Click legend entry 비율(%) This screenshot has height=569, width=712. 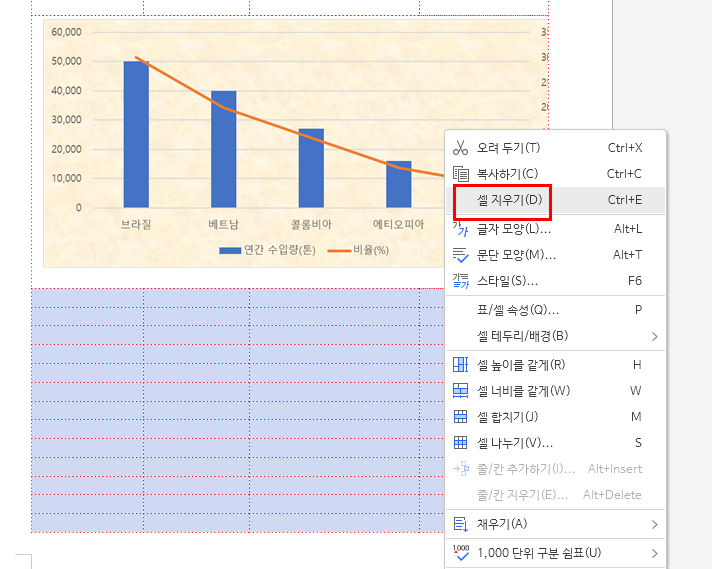click(358, 250)
